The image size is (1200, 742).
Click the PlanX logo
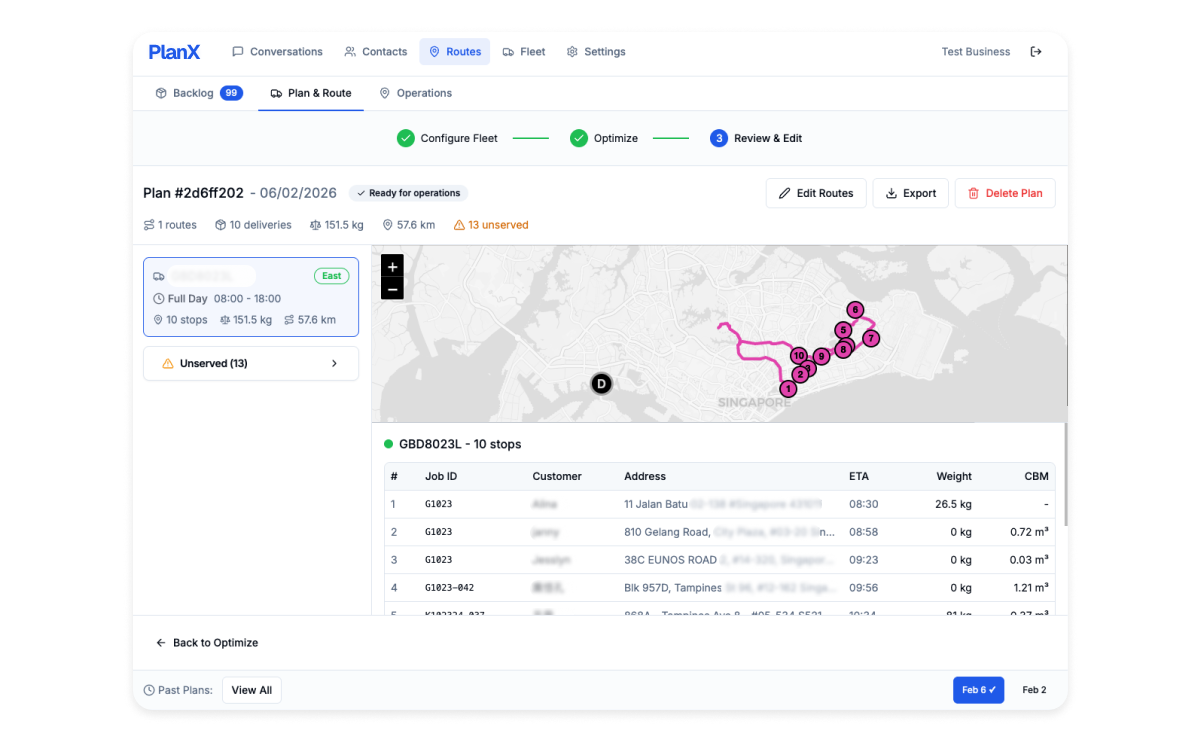pyautogui.click(x=174, y=52)
